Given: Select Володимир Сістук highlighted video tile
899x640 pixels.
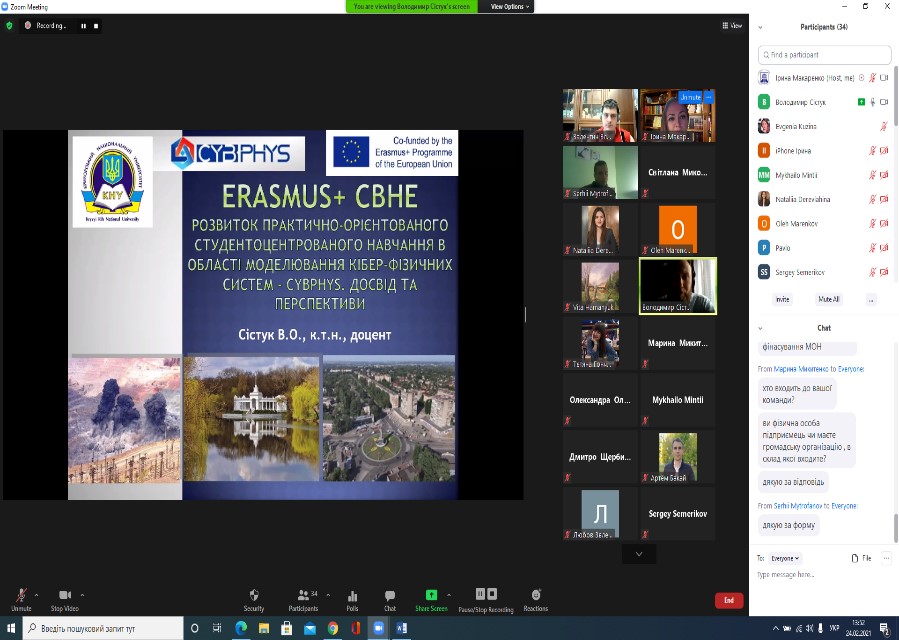Looking at the screenshot, I should click(x=678, y=286).
